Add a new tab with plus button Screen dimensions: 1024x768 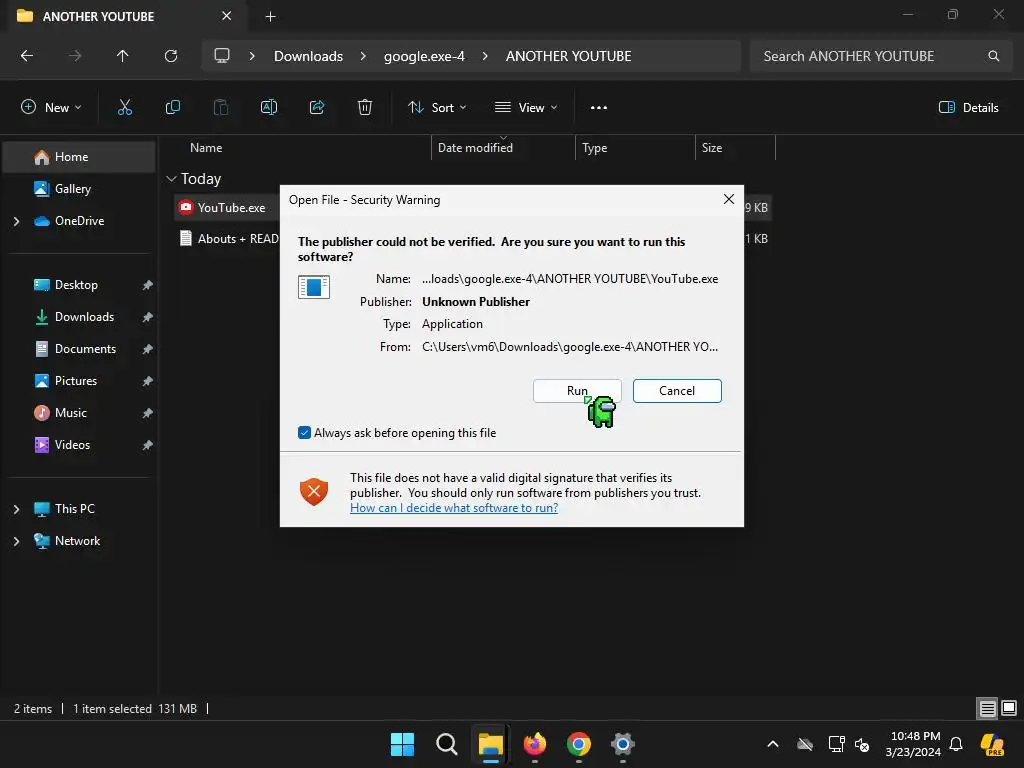pyautogui.click(x=270, y=16)
